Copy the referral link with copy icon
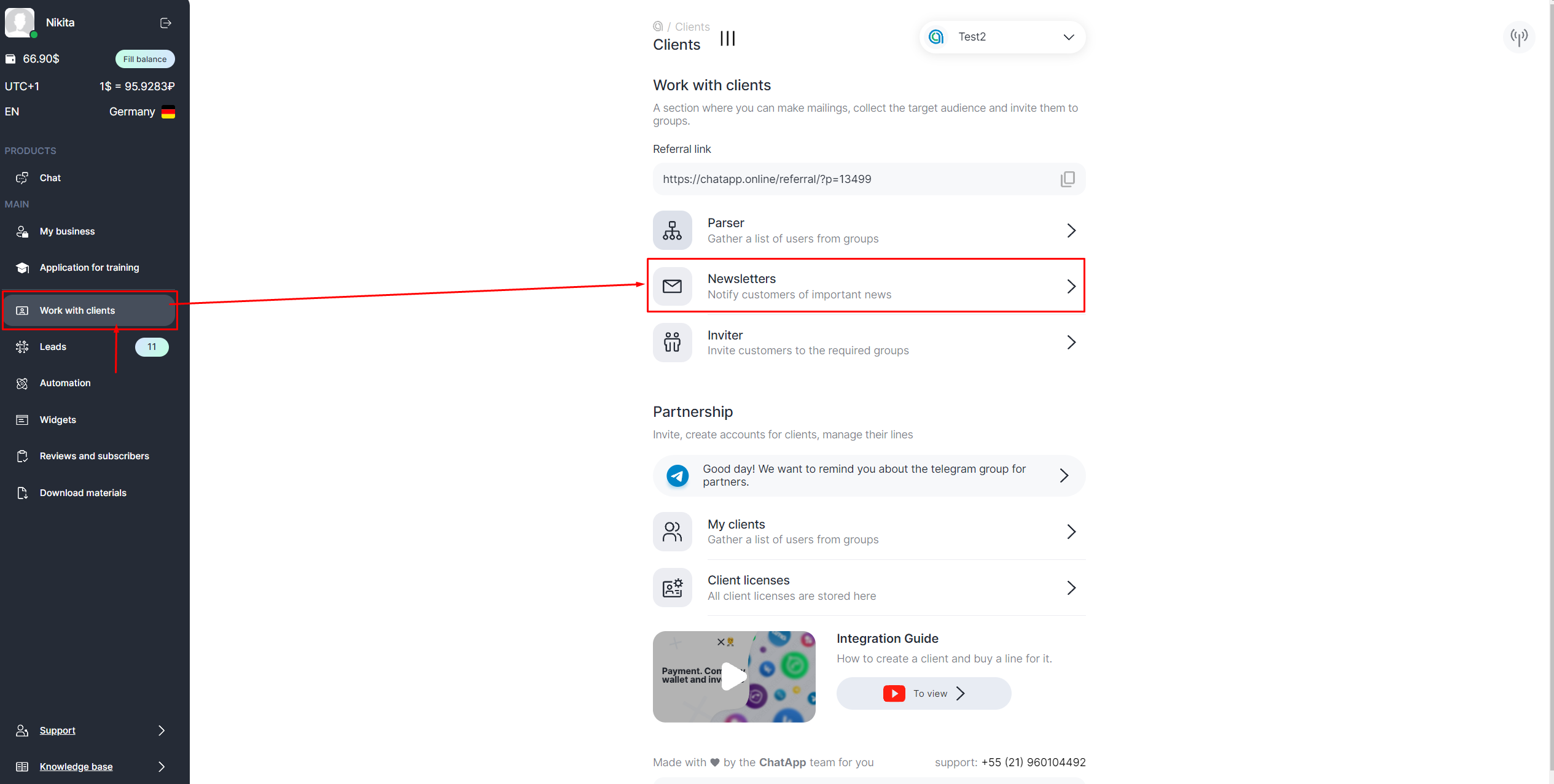Screen dimensions: 1554x784 click(1067, 179)
